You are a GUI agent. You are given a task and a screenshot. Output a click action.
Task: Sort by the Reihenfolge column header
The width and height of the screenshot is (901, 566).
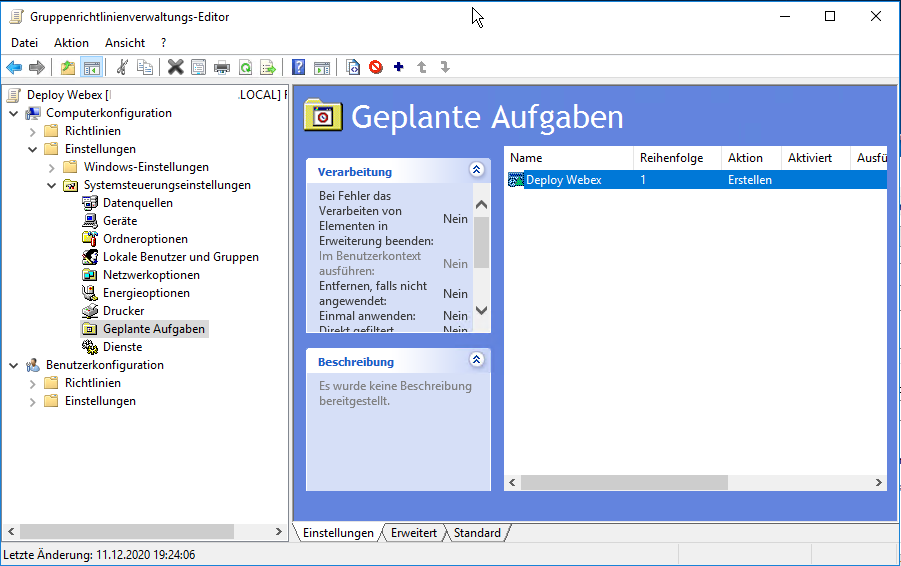tap(677, 158)
